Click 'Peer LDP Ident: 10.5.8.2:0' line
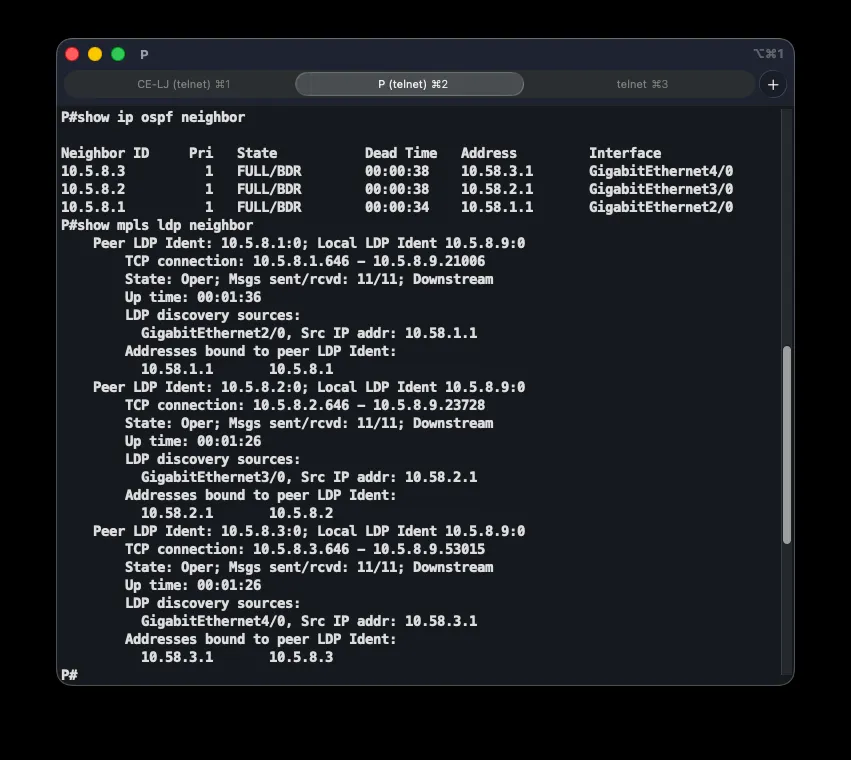This screenshot has width=851, height=760. click(309, 387)
